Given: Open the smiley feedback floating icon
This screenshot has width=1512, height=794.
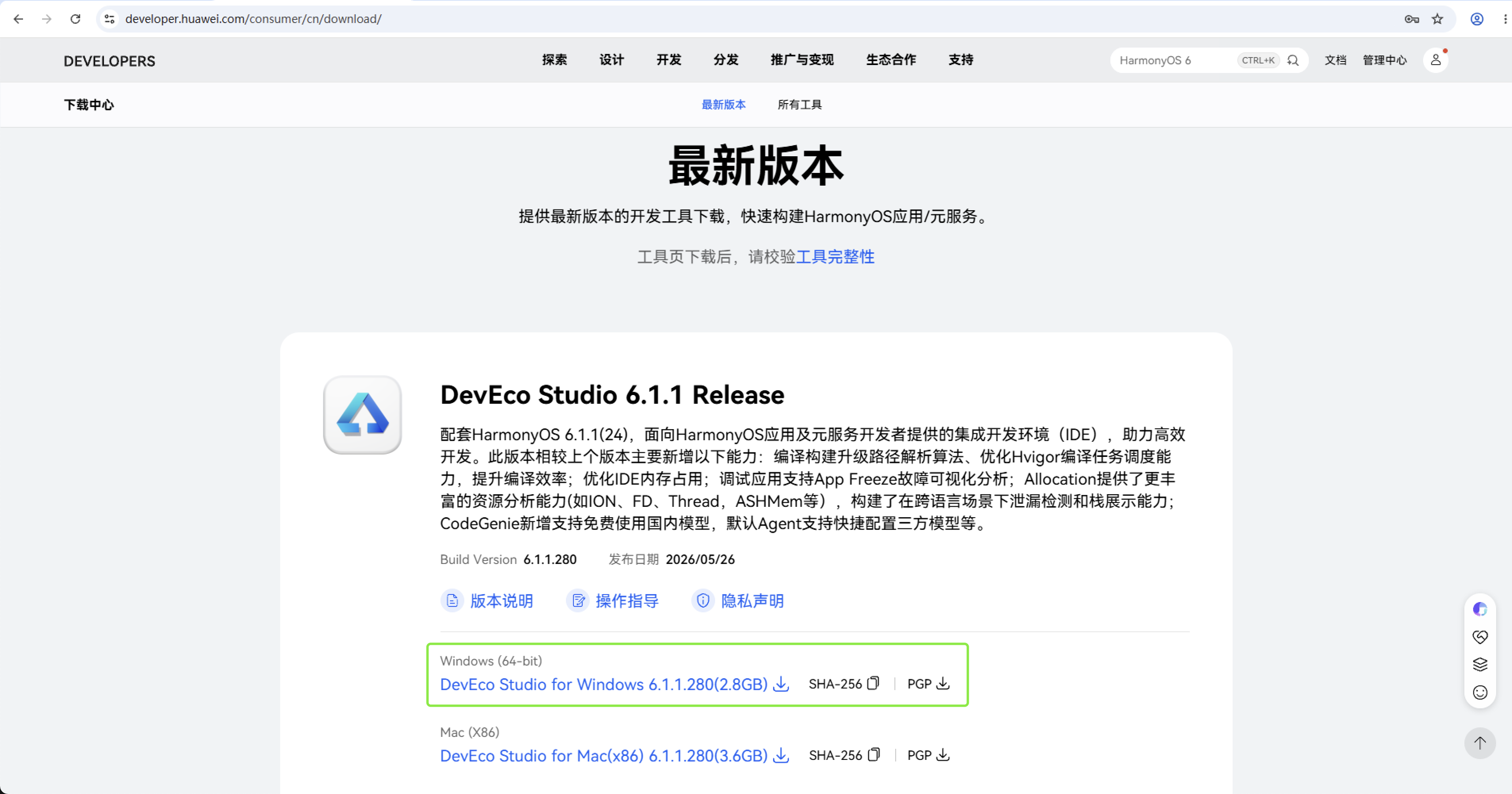Looking at the screenshot, I should (x=1480, y=692).
